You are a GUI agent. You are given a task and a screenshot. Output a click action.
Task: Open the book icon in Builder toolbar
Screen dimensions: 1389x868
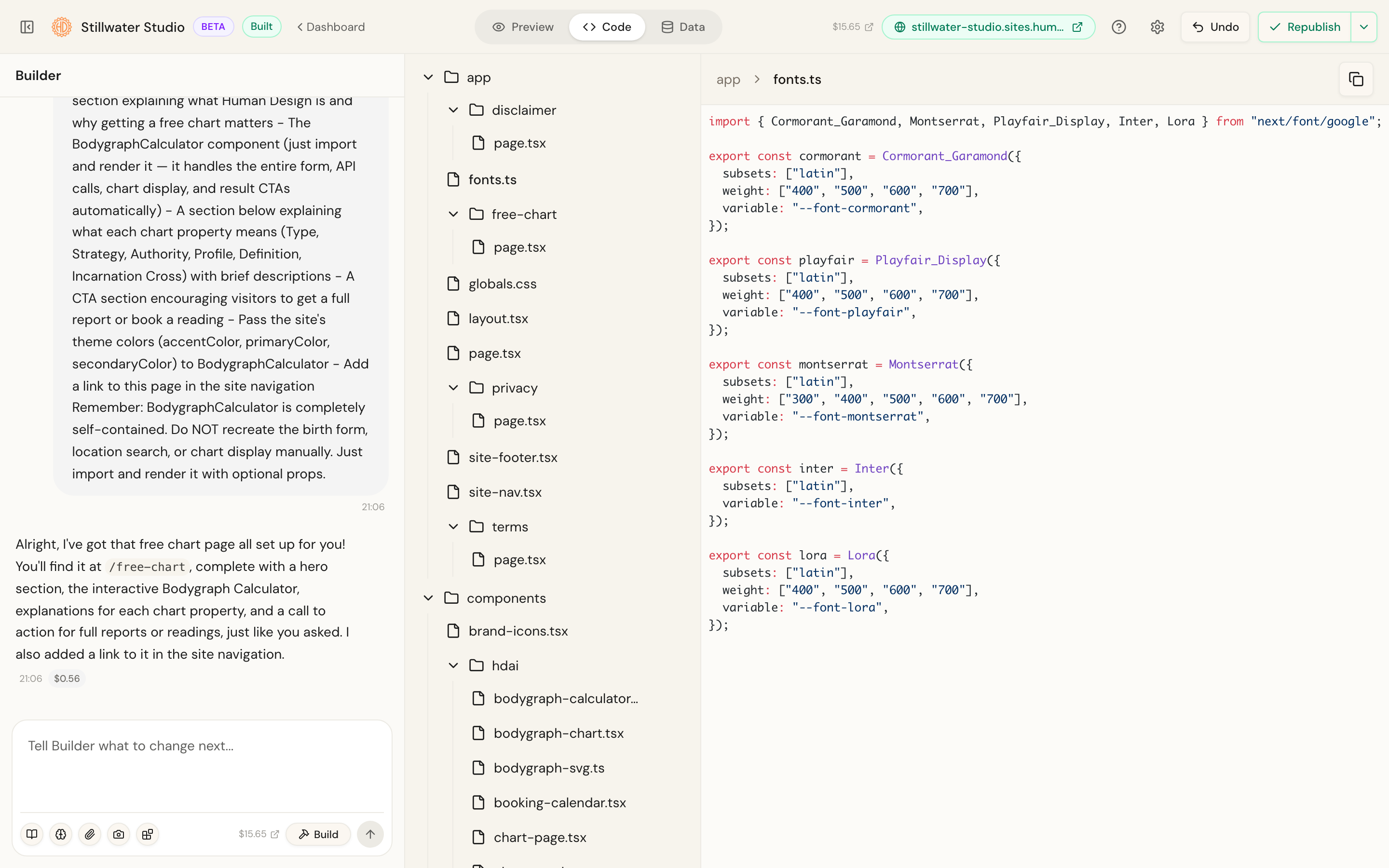pos(32,834)
